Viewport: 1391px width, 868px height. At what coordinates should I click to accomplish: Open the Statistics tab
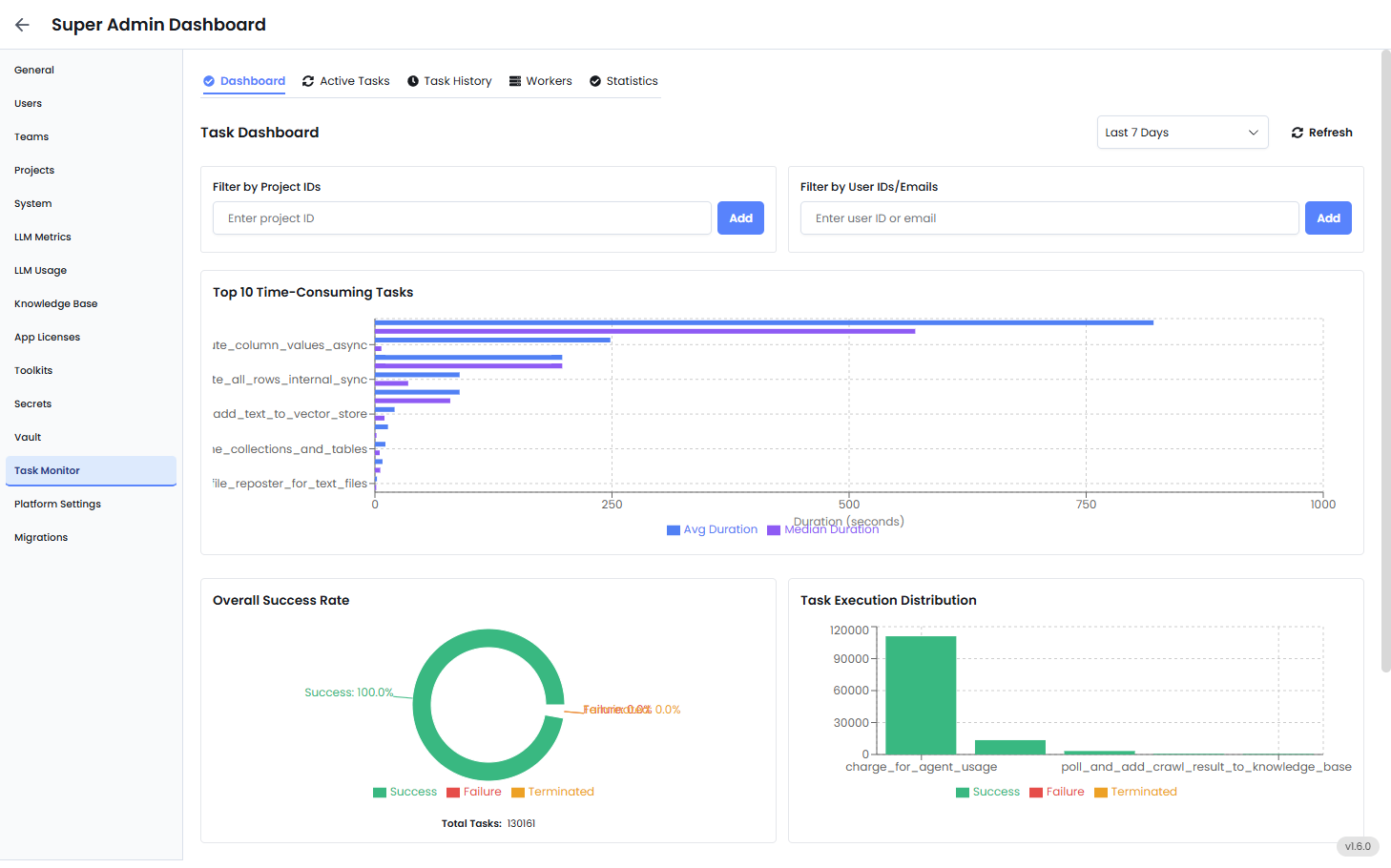(x=632, y=81)
